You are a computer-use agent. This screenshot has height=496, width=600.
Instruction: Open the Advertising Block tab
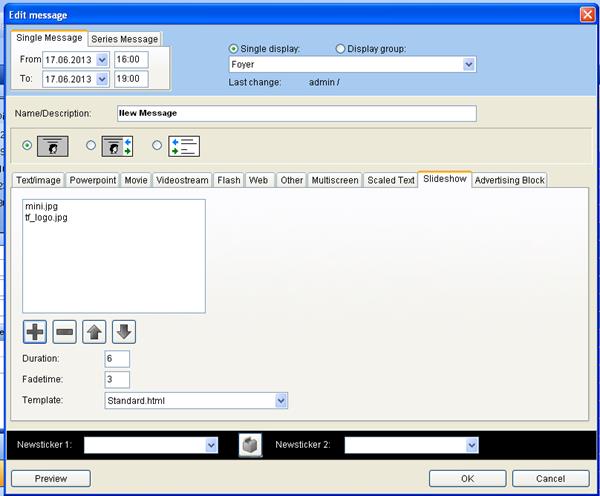click(x=510, y=180)
